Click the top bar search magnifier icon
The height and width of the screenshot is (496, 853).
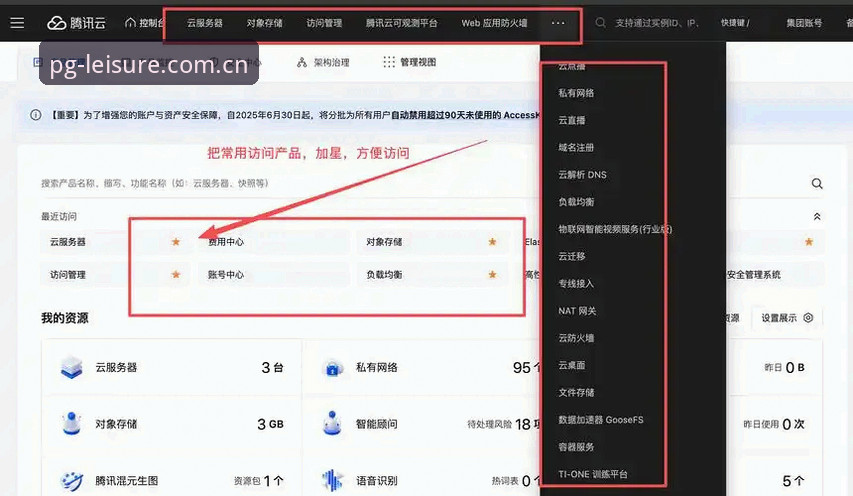[x=600, y=23]
